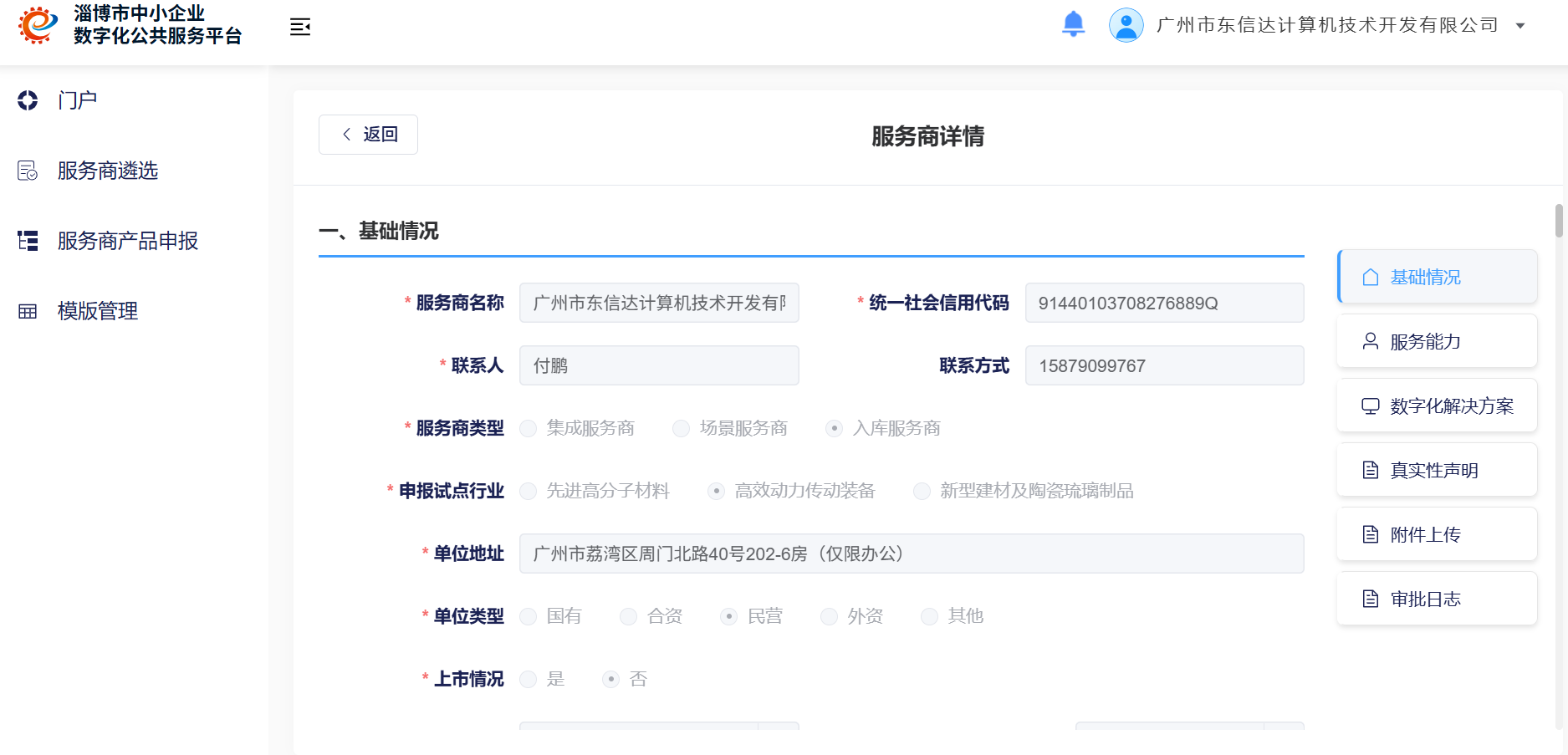Image resolution: width=1568 pixels, height=755 pixels.
Task: Select the 集成服务商 radio option
Action: [528, 428]
